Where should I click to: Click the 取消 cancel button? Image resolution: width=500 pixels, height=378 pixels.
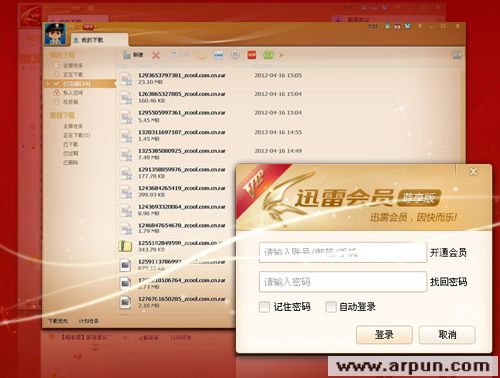447,334
